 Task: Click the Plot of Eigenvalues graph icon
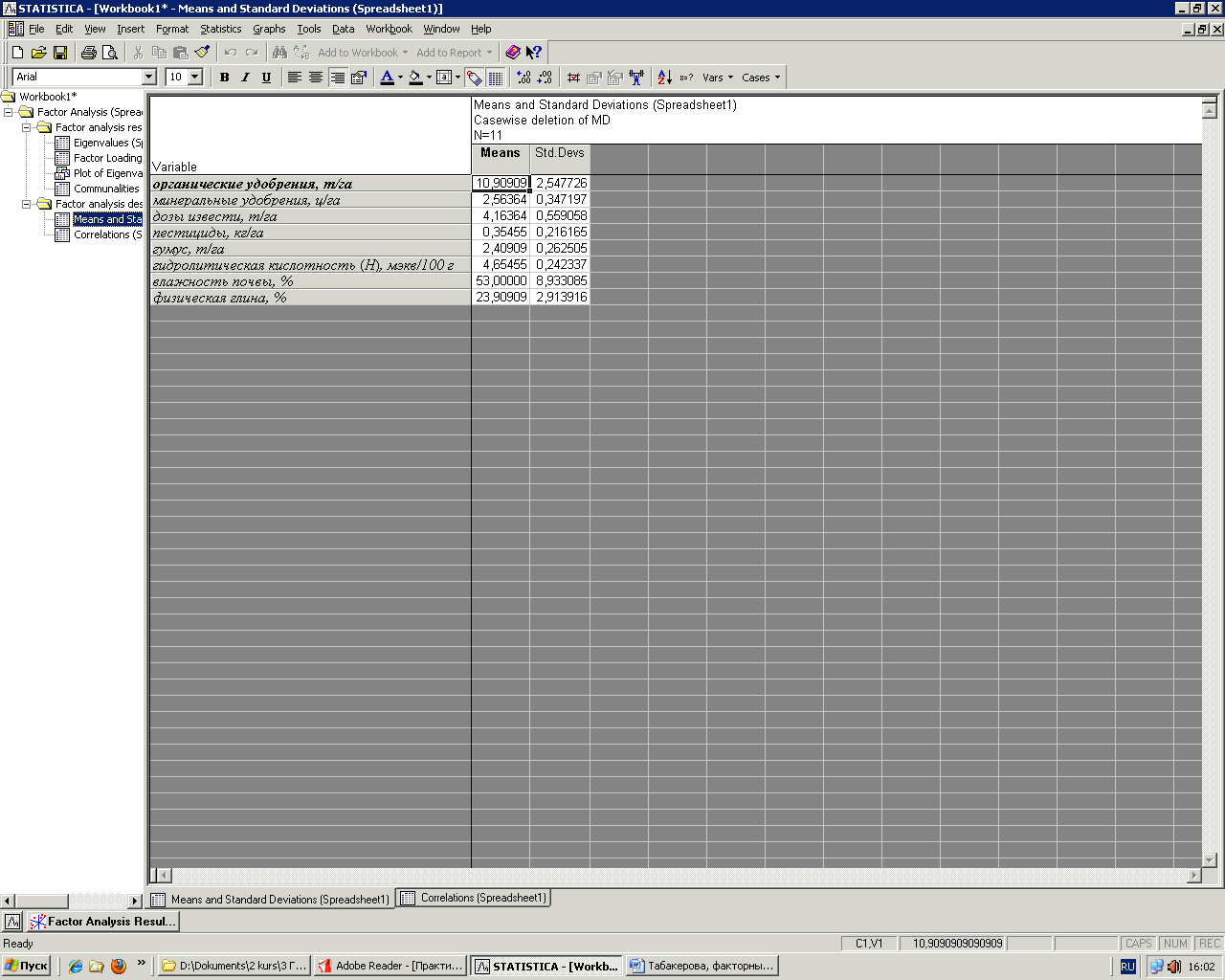pyautogui.click(x=62, y=173)
